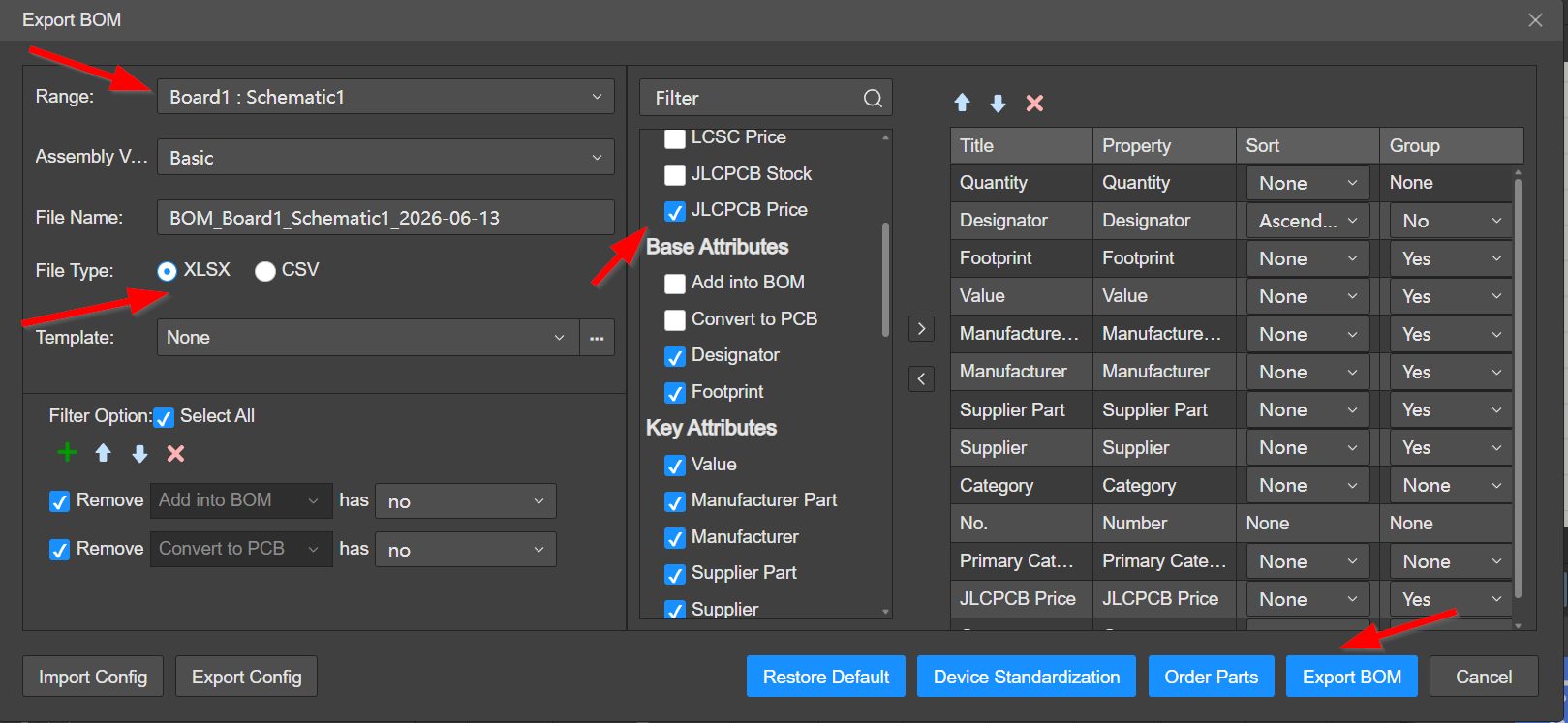Click the File Name input field
The image size is (1568, 723).
coord(385,218)
